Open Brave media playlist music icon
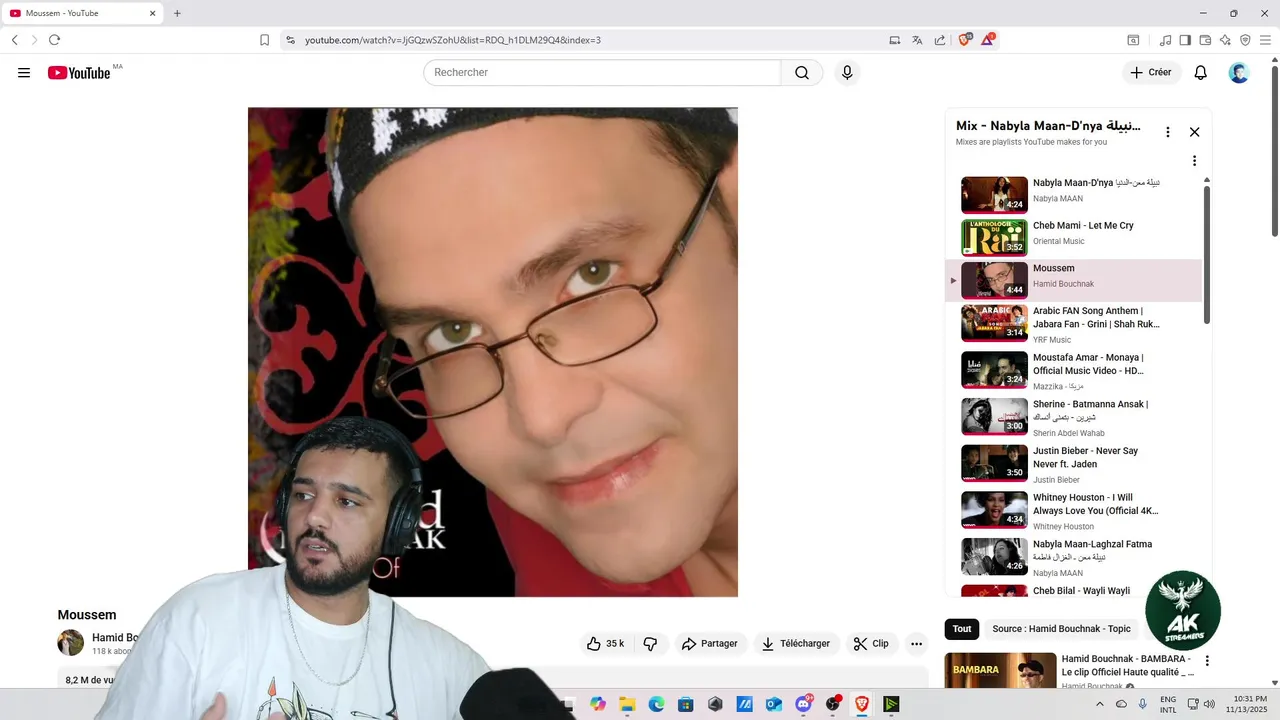The image size is (1280, 720). coord(1165,40)
